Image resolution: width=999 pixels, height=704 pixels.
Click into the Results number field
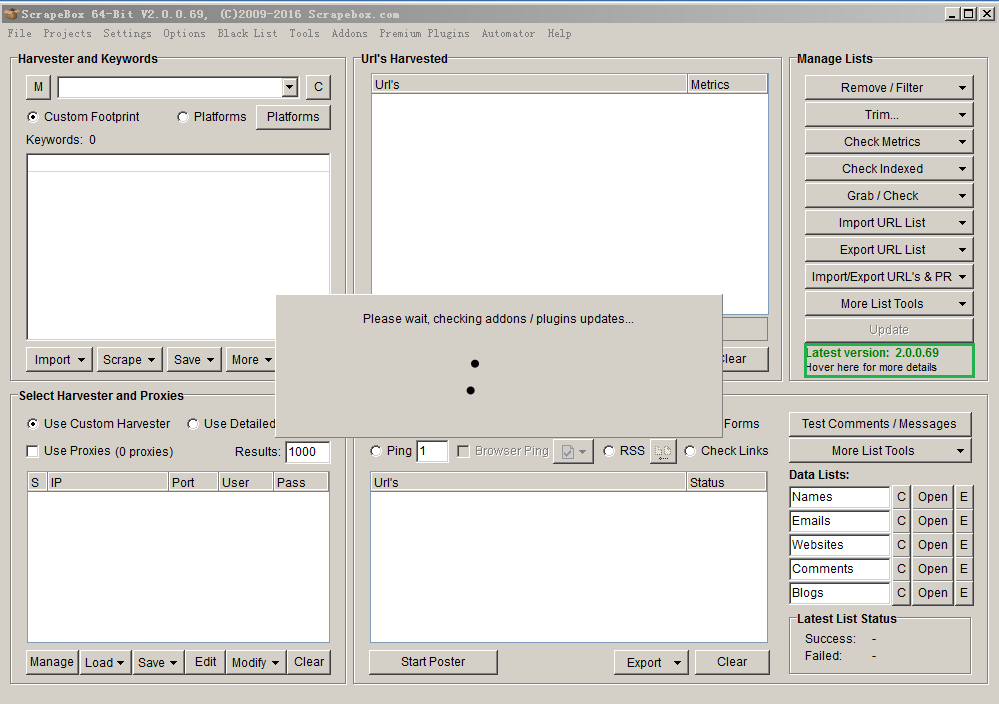[308, 452]
